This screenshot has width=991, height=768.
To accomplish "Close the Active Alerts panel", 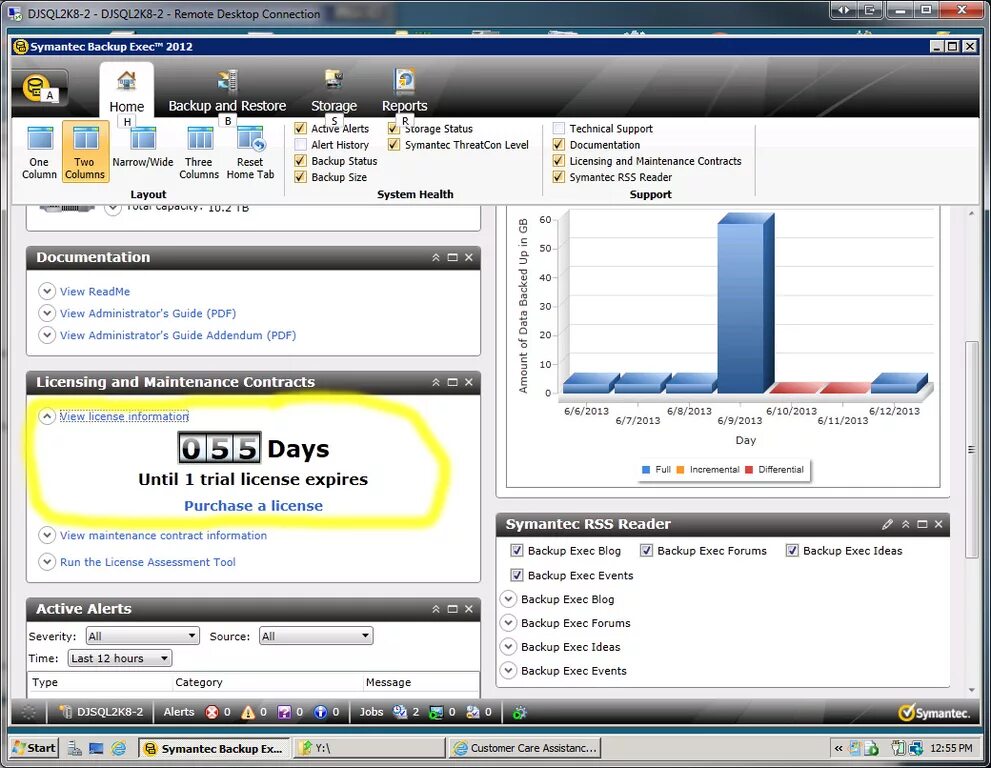I will [x=468, y=609].
